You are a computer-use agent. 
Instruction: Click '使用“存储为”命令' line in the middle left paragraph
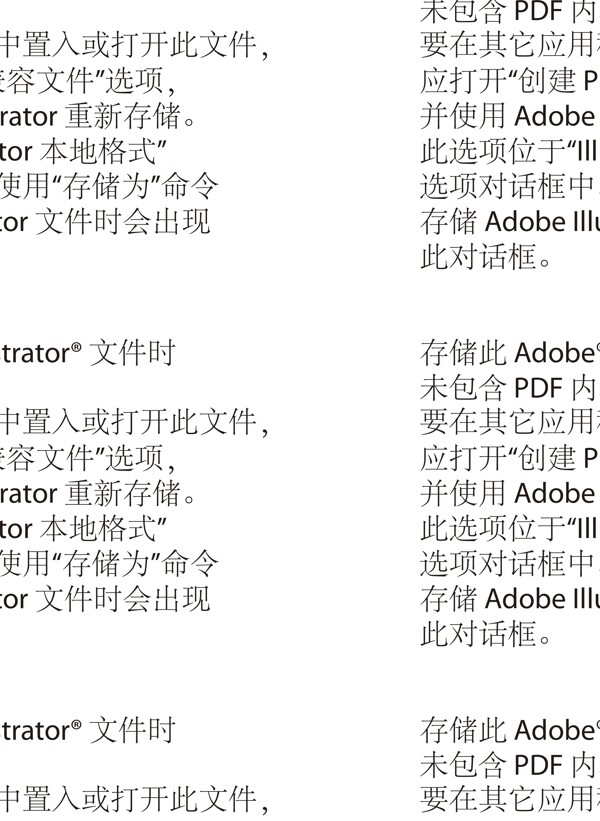[109, 563]
